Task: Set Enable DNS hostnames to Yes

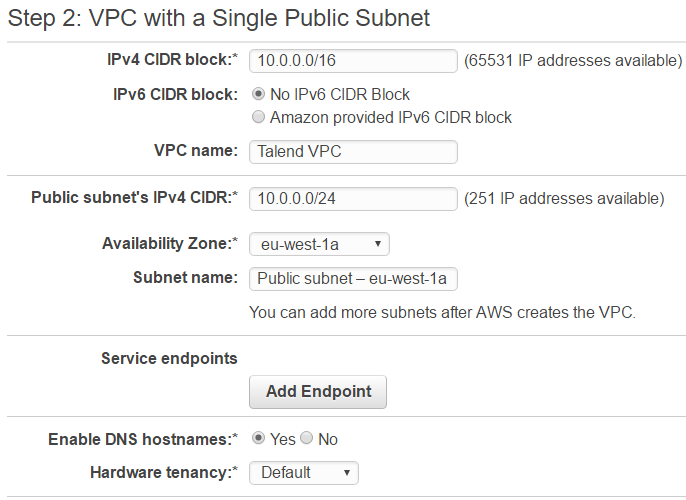Action: (259, 439)
